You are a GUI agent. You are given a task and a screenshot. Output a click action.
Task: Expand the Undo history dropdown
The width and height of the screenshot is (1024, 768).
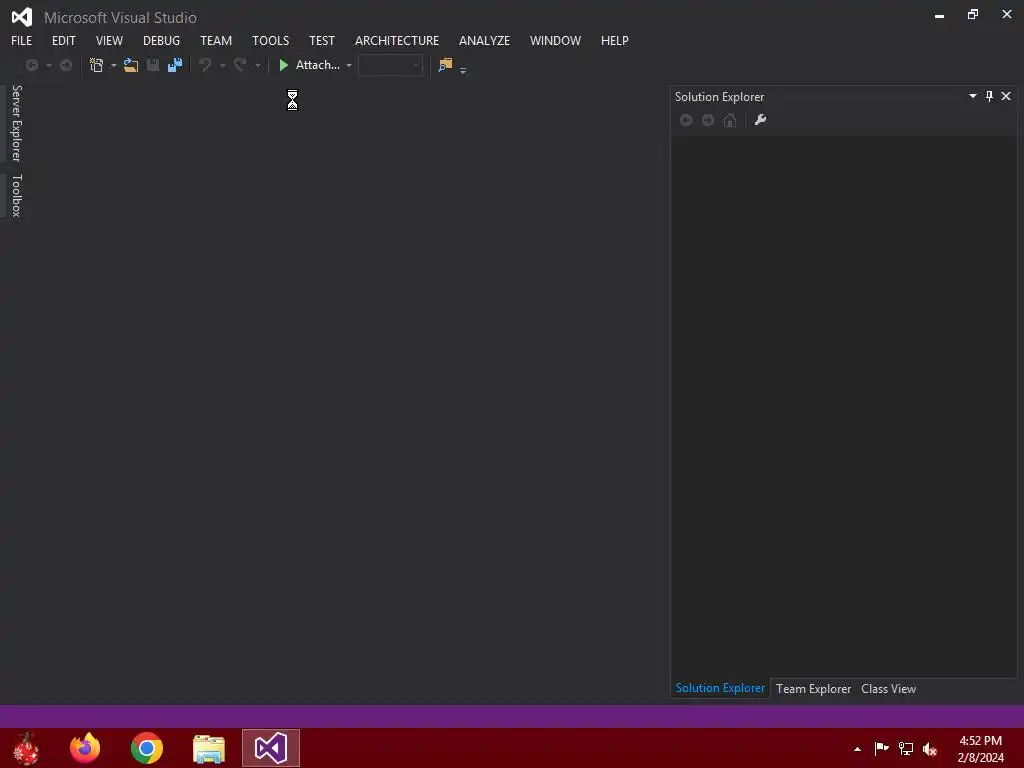tap(222, 65)
